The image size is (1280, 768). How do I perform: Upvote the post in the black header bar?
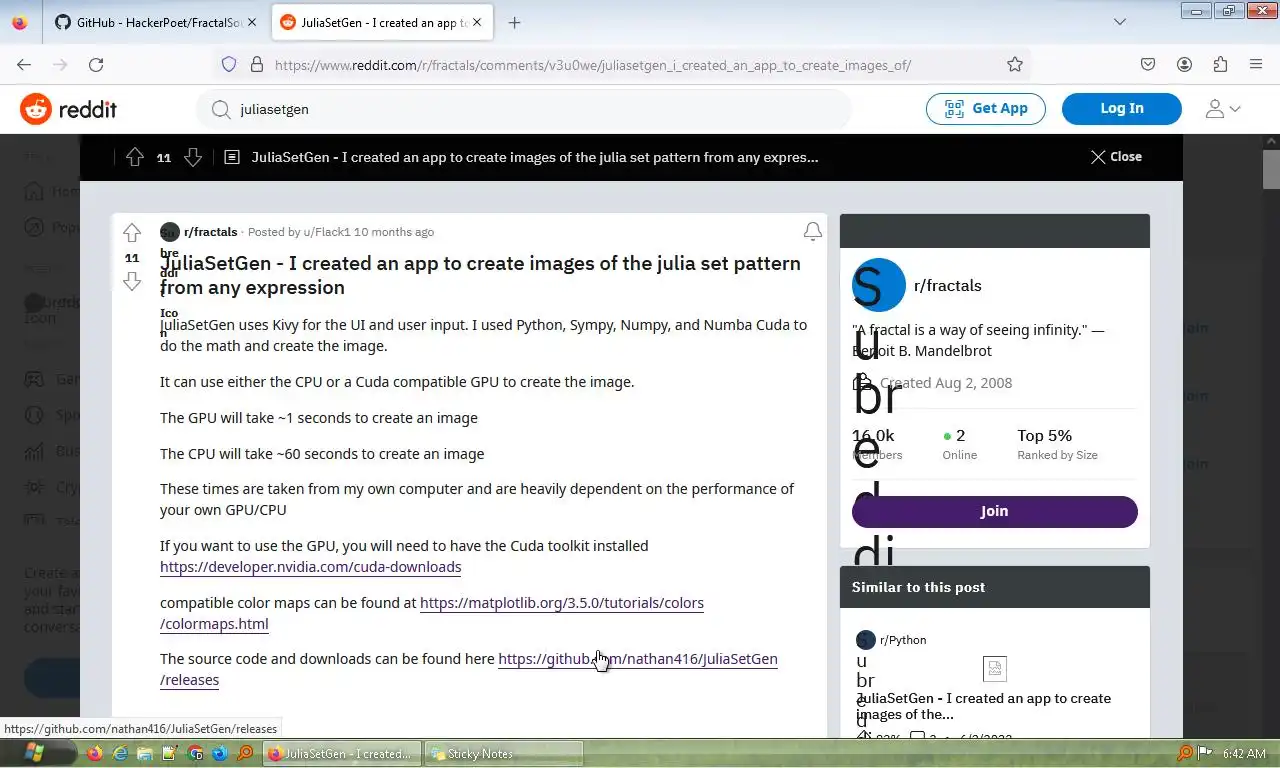pos(135,157)
